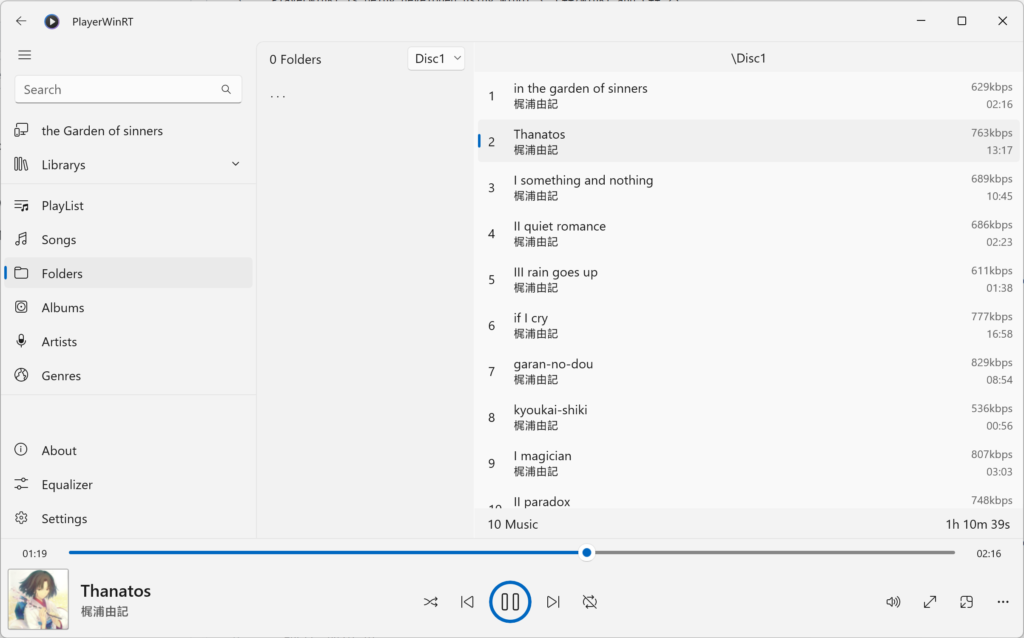Viewport: 1024px width, 638px height.
Task: Click elapsed time 01:19
Action: (x=35, y=554)
